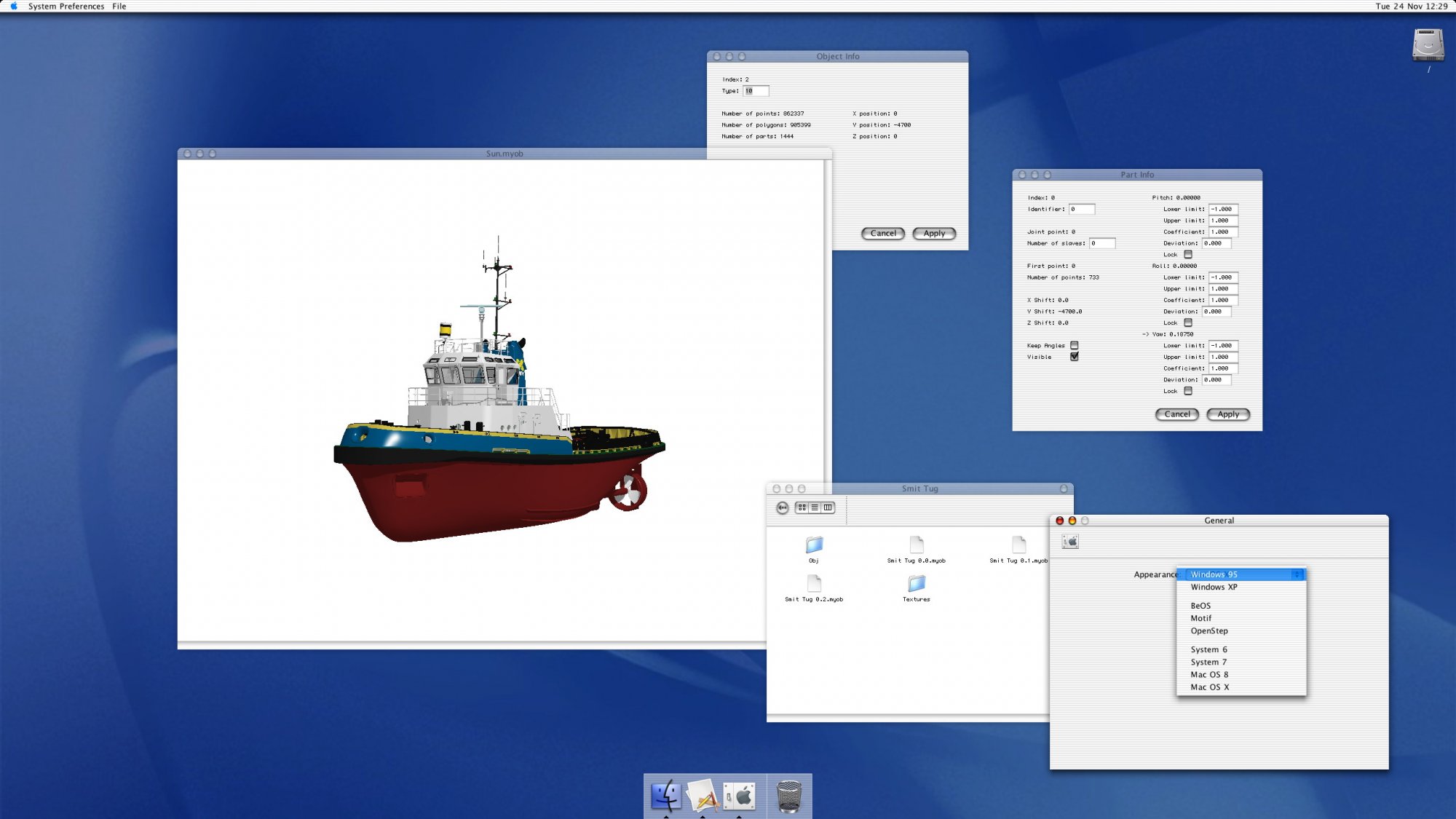Open the Textures folder

(916, 584)
